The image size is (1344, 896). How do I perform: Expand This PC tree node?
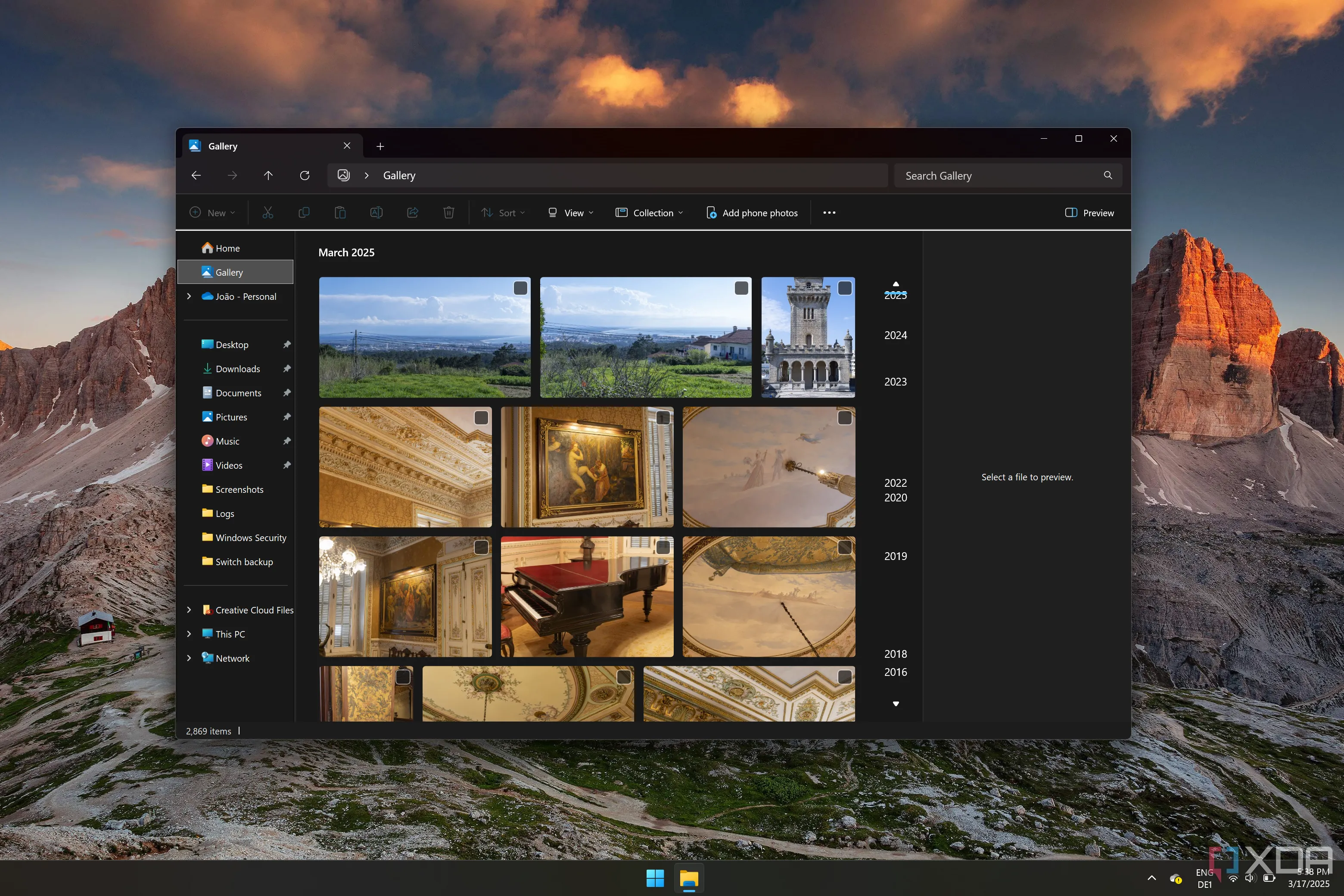click(189, 634)
